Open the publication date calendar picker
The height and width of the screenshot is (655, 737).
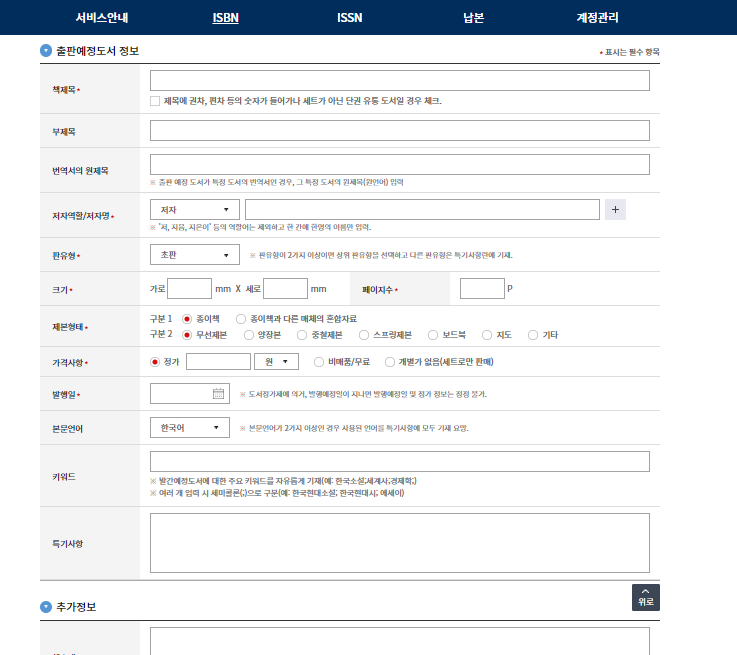click(218, 394)
